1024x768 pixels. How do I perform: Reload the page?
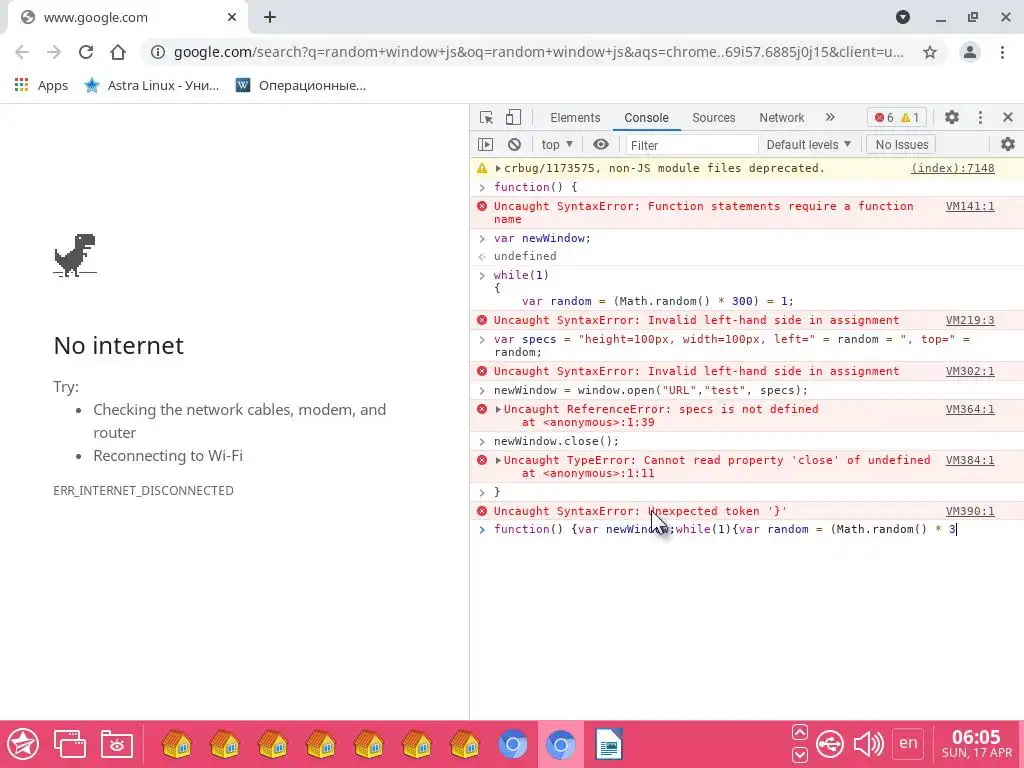pos(86,52)
